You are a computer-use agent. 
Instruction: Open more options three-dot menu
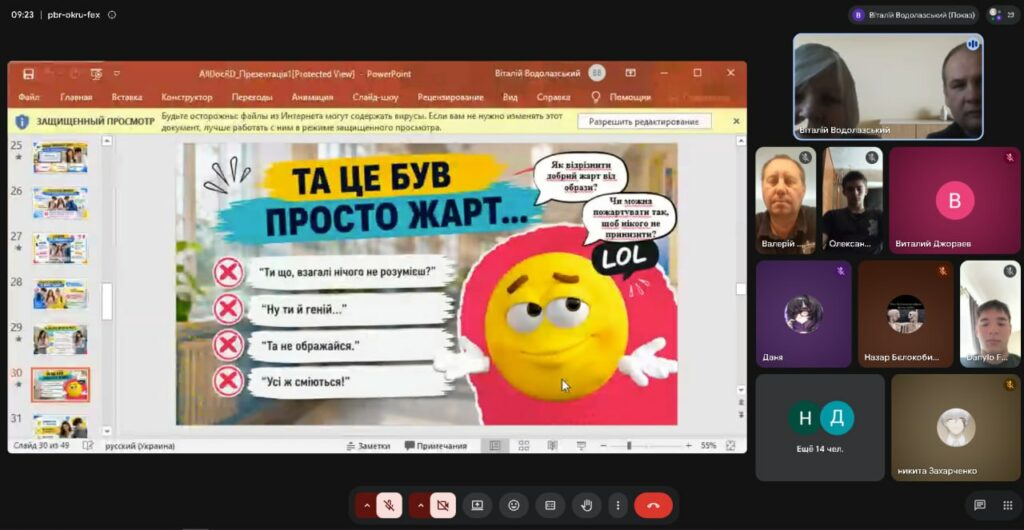618,505
